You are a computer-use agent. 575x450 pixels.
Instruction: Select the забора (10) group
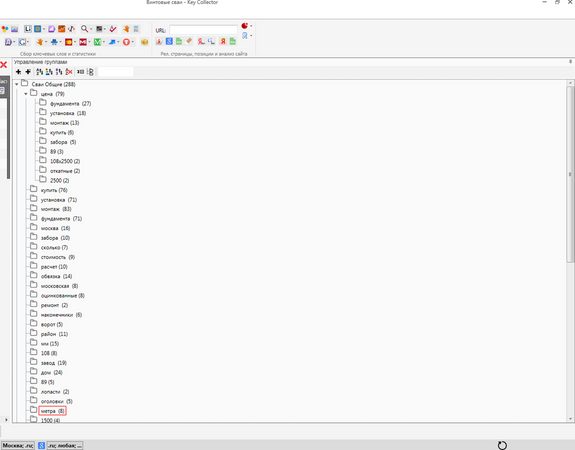coord(55,238)
